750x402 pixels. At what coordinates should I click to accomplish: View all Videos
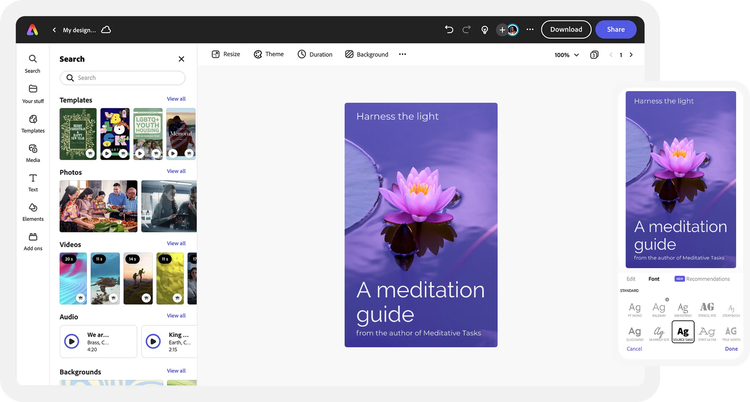click(x=176, y=244)
